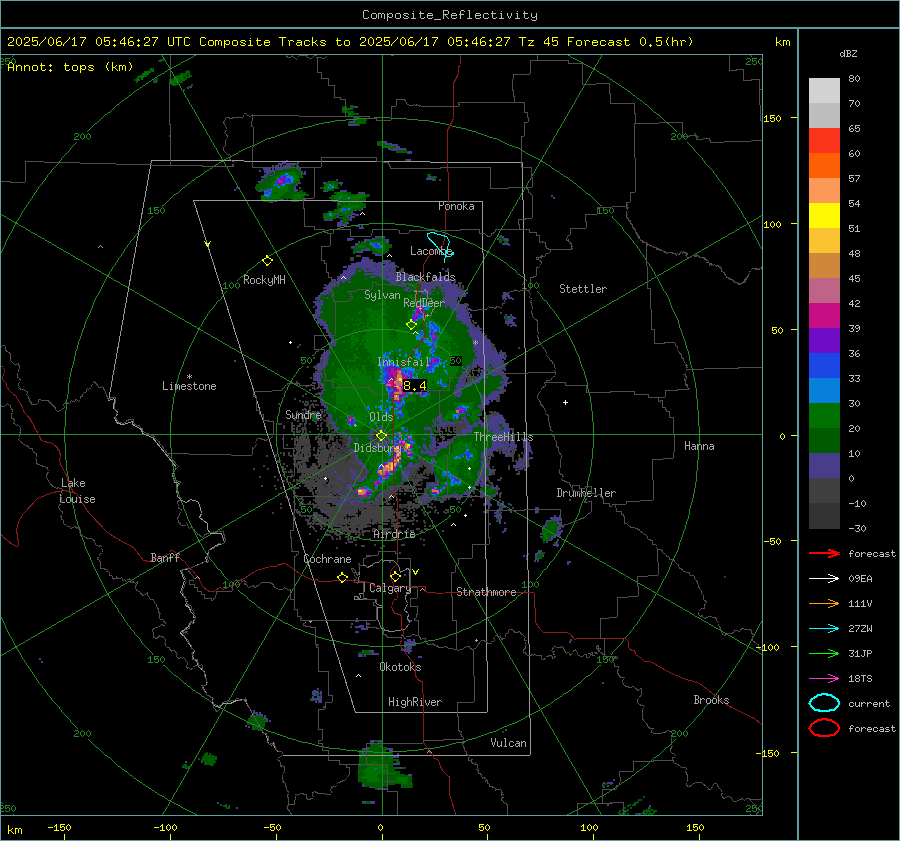Click the yellow diamond marker above Calgary
The width and height of the screenshot is (900, 841).
tap(395, 576)
